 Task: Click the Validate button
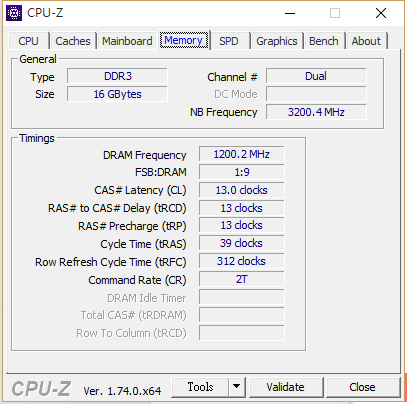pos(286,387)
